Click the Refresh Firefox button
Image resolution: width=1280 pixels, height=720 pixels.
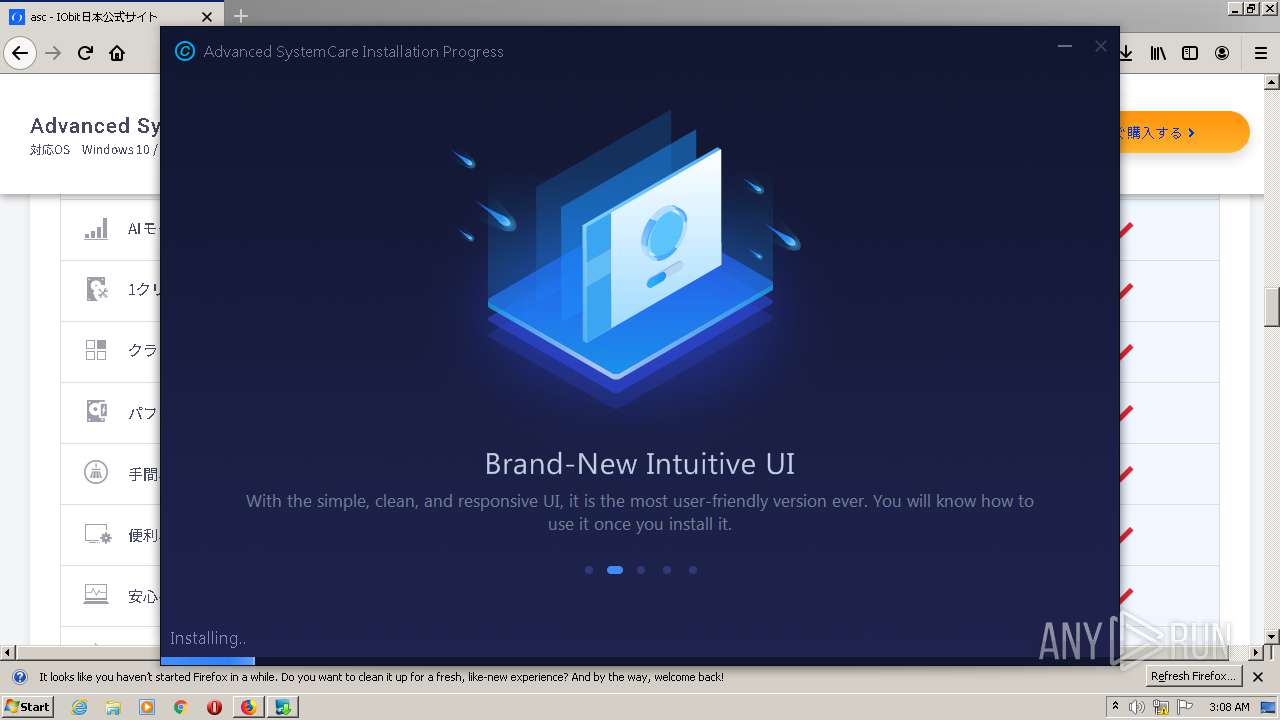pos(1194,677)
